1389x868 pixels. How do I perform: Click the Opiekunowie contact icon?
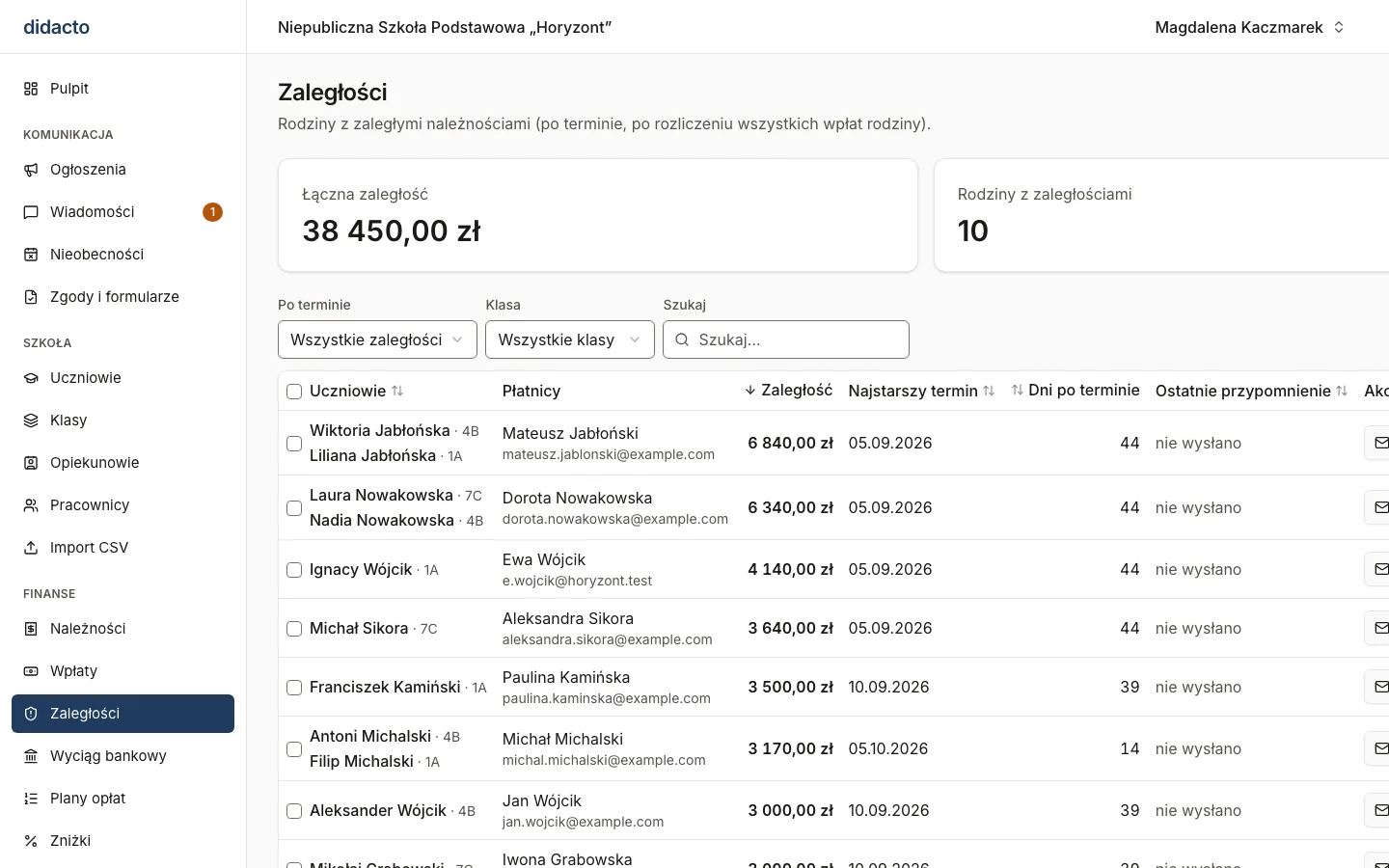(31, 463)
